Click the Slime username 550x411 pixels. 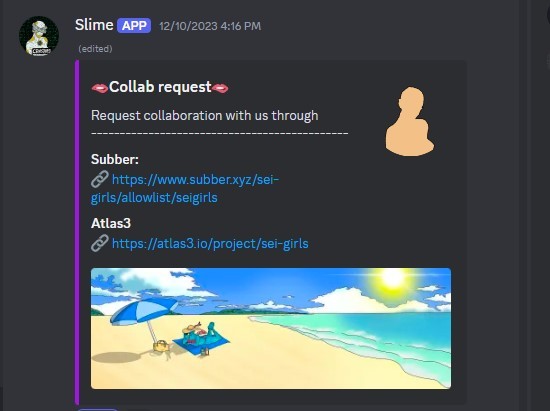click(x=94, y=25)
